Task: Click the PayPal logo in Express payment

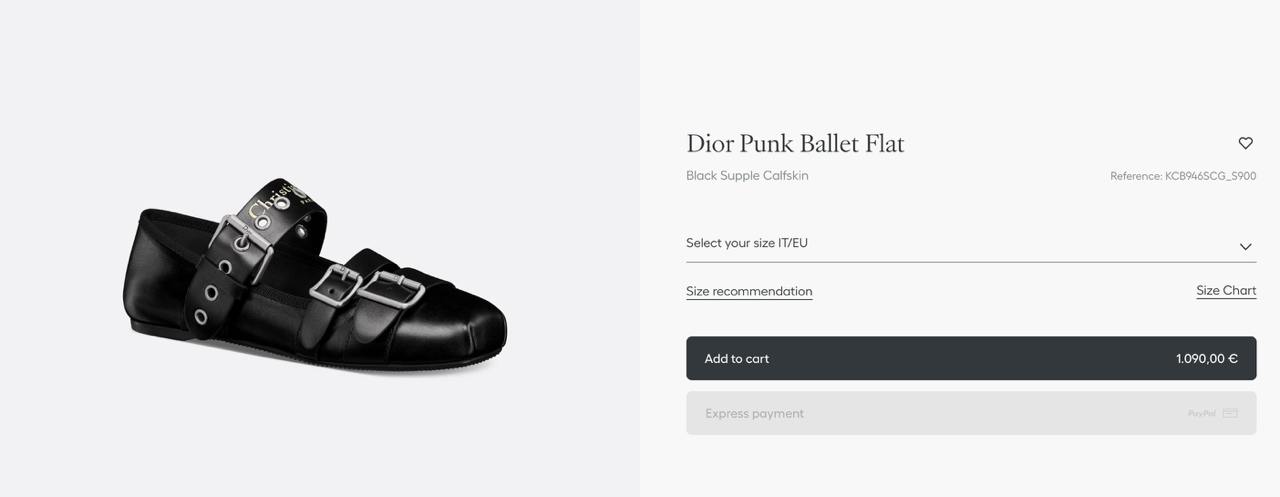Action: click(x=1201, y=413)
